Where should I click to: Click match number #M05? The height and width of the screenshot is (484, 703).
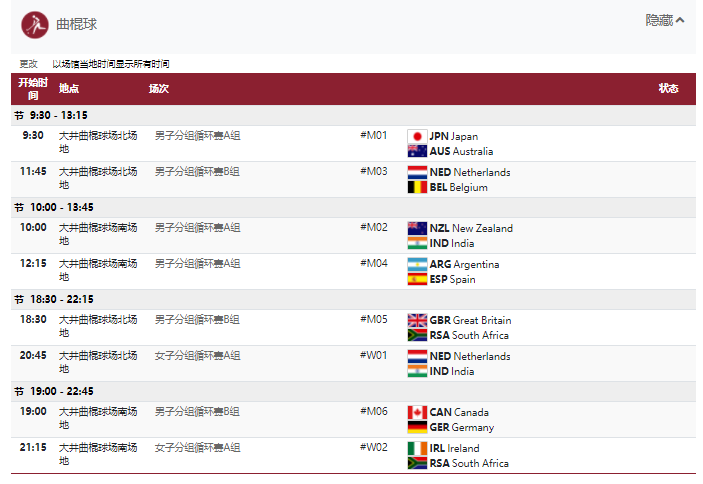point(373,320)
